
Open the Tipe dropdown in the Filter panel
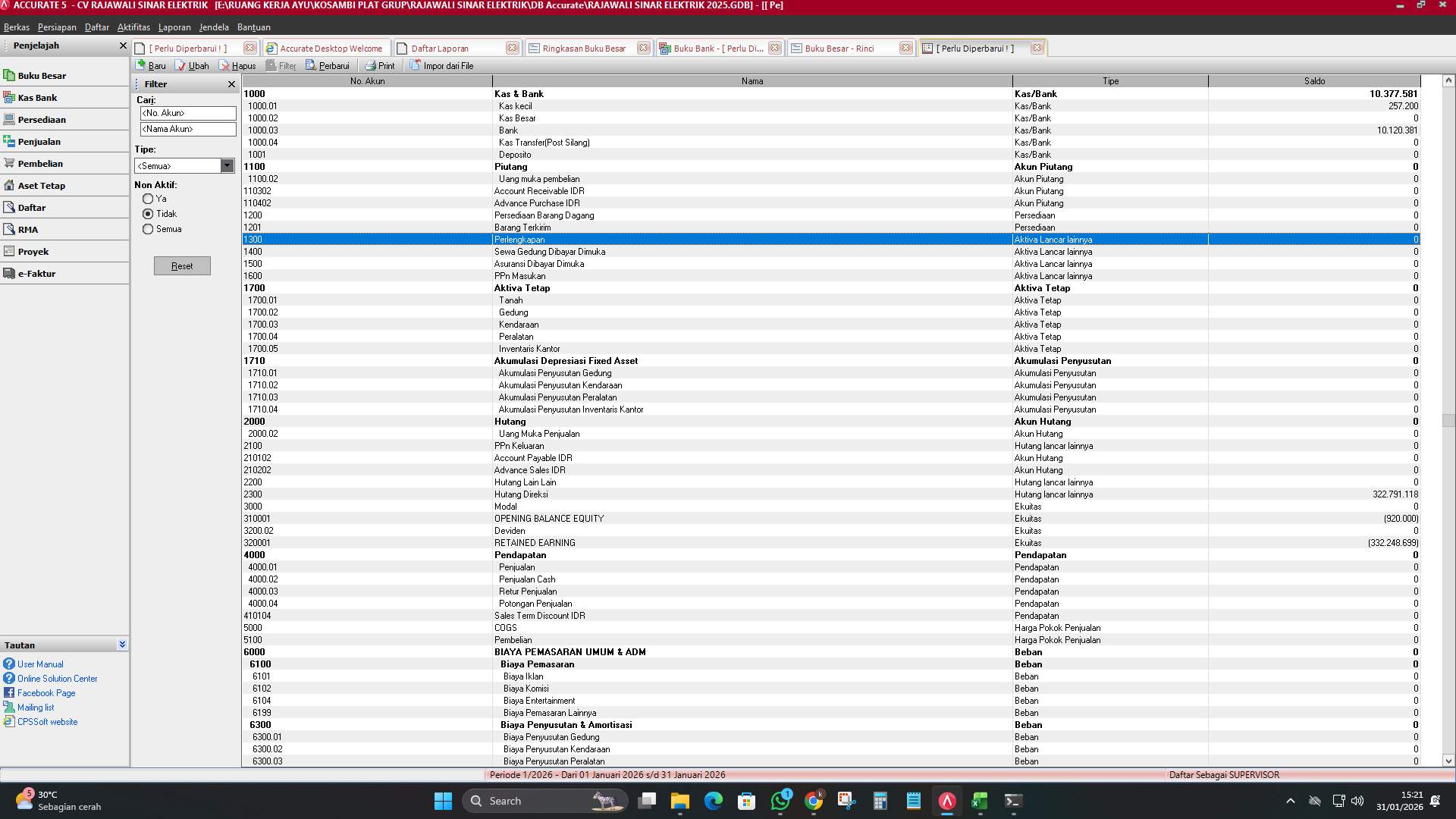pyautogui.click(x=227, y=165)
